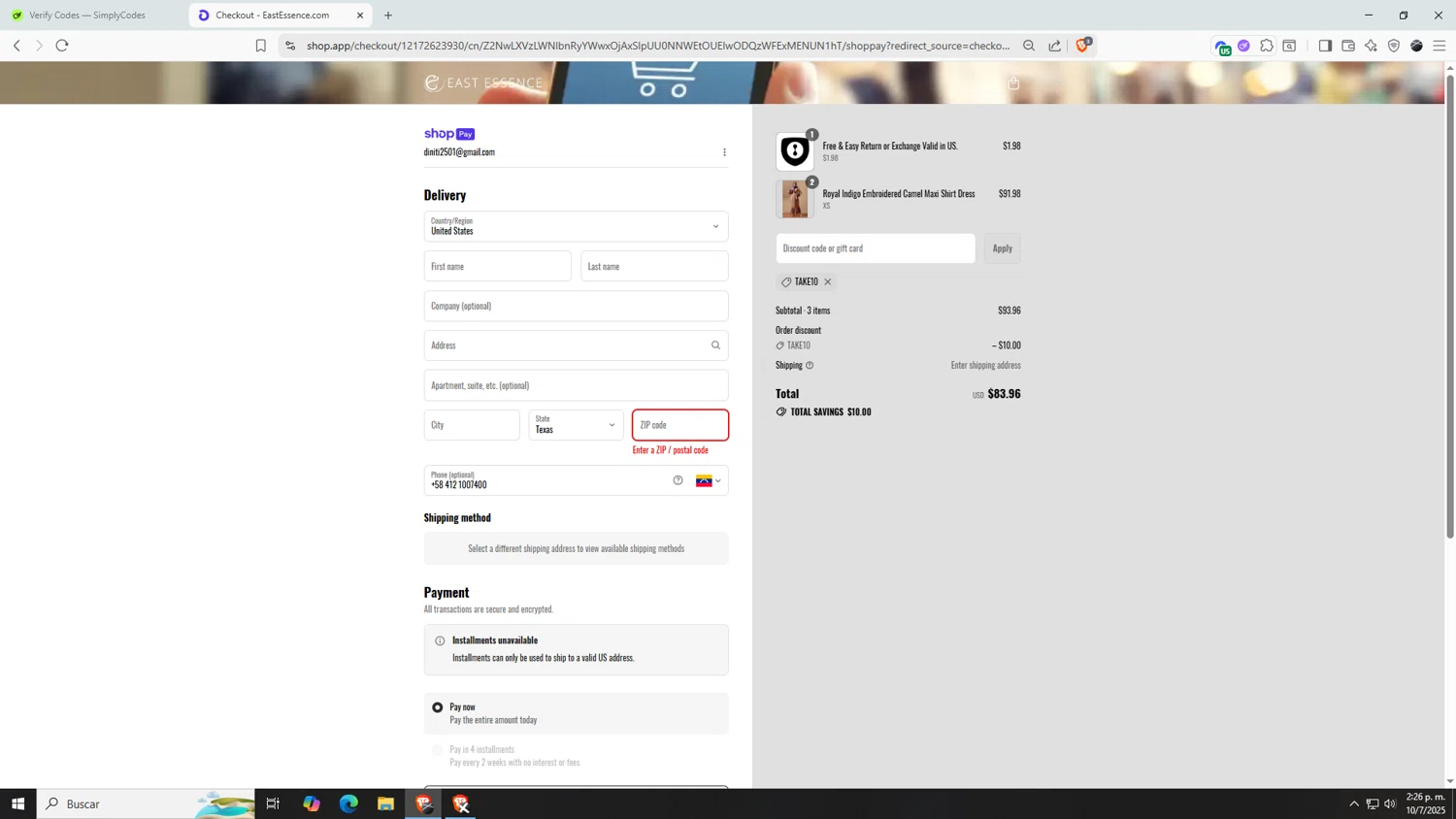Image resolution: width=1456 pixels, height=819 pixels.
Task: Click Company optional field
Action: tap(576, 306)
